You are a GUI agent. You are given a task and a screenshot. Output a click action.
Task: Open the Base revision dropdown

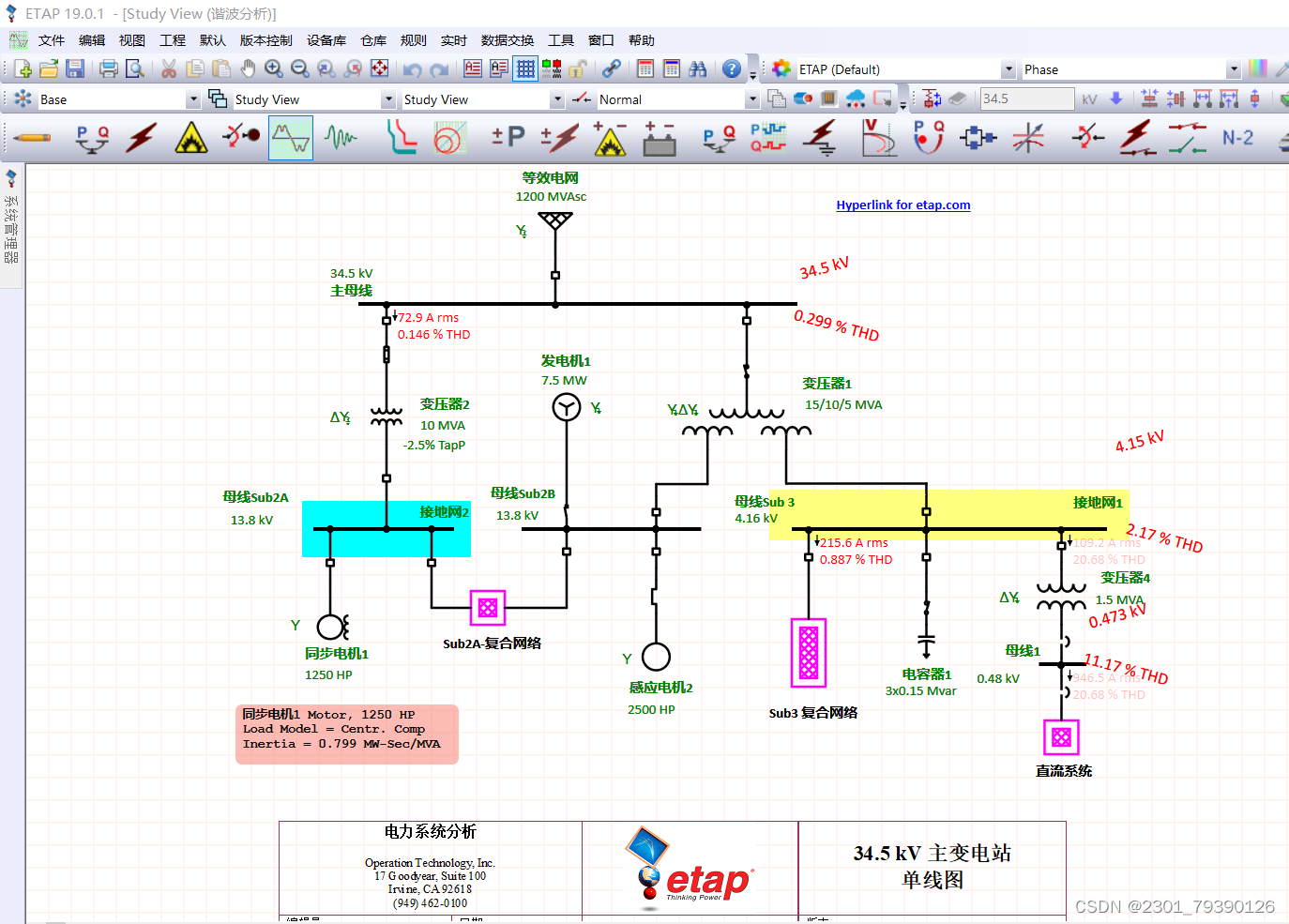pyautogui.click(x=192, y=98)
